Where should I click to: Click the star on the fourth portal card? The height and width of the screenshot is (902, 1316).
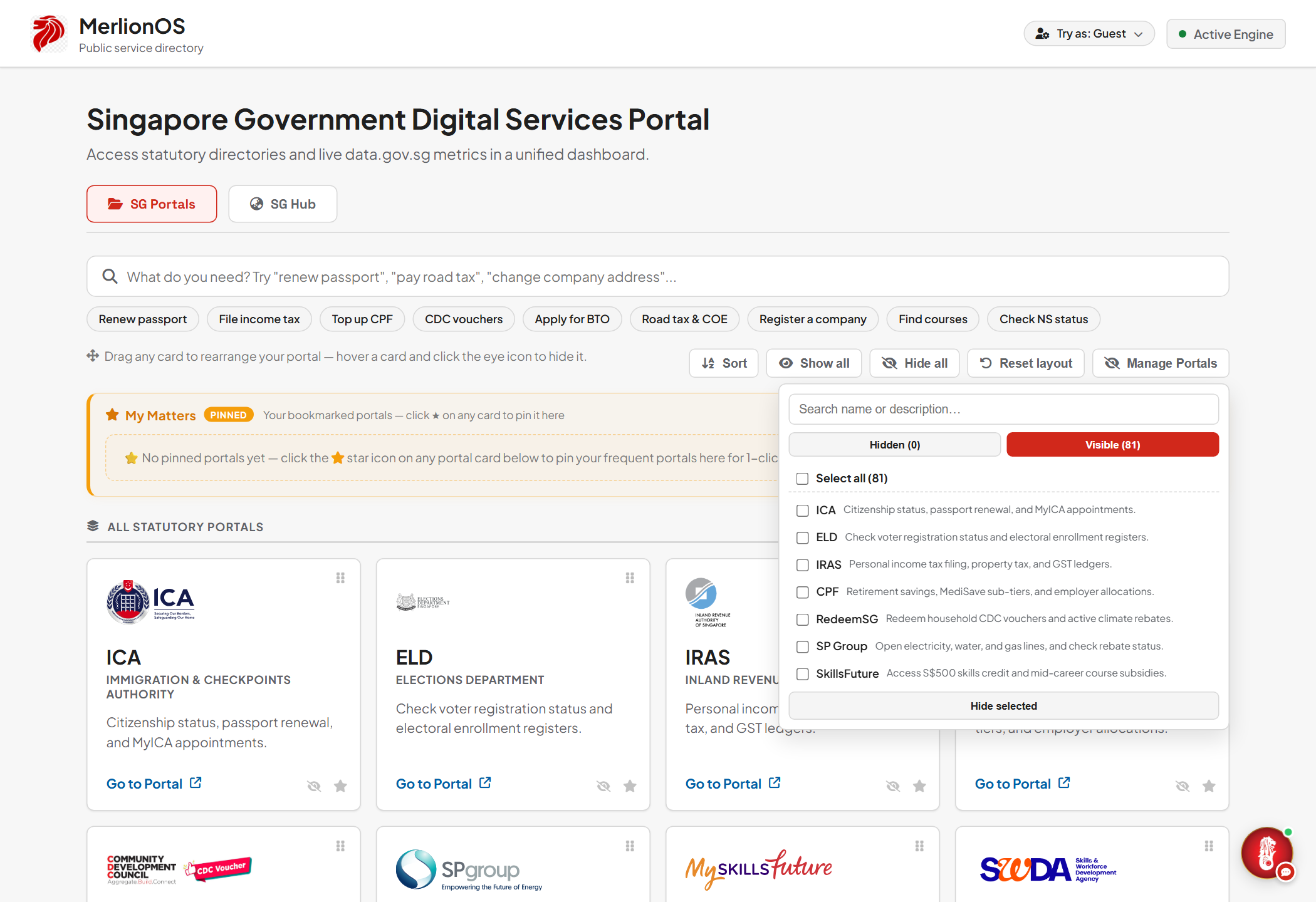tap(1209, 785)
